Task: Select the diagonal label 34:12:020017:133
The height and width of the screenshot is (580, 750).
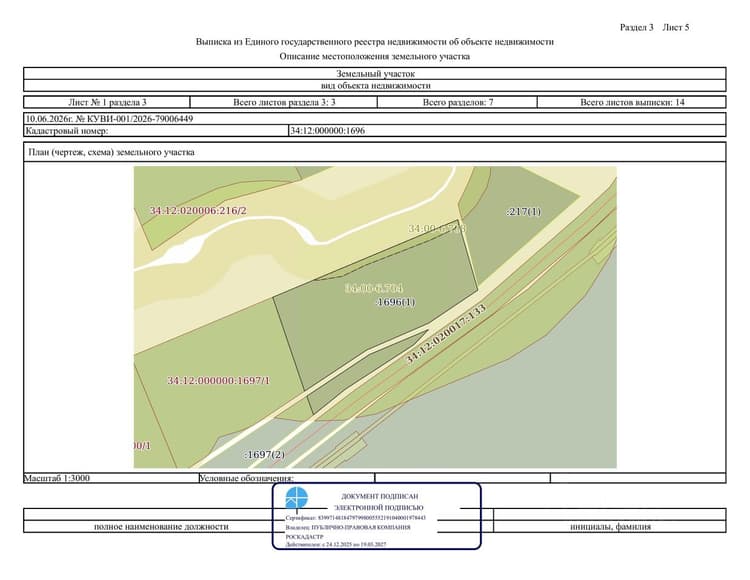Action: [x=446, y=333]
